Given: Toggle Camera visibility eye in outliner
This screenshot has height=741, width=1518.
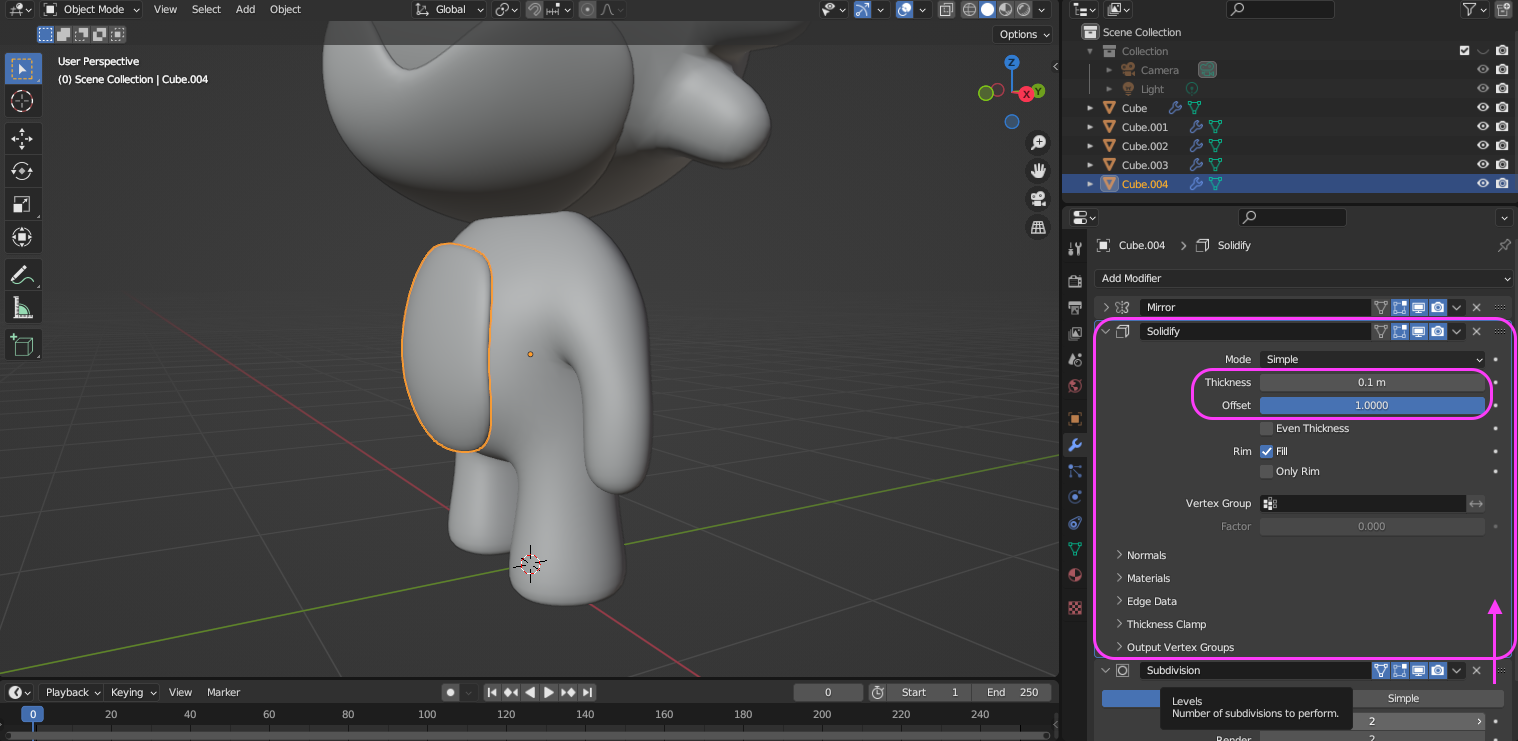Looking at the screenshot, I should [x=1483, y=70].
